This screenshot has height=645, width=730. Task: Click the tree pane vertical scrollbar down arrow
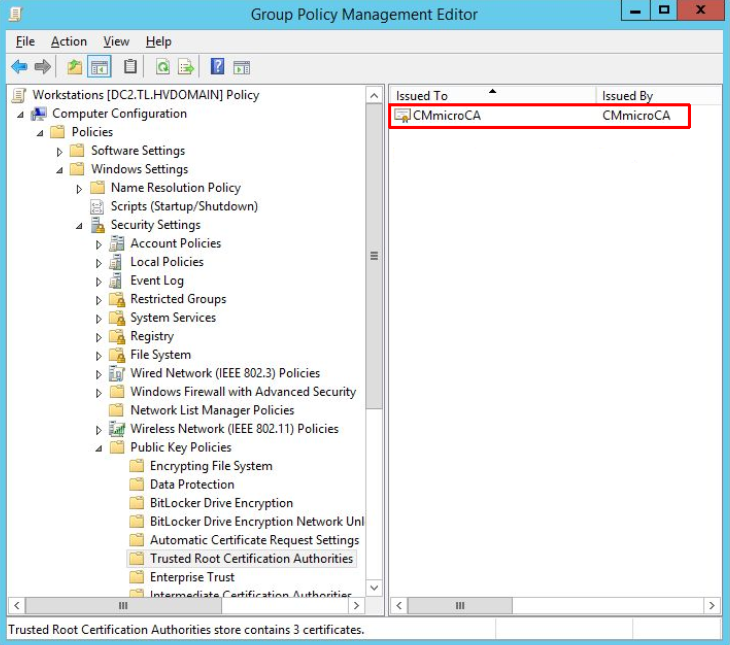(x=375, y=588)
